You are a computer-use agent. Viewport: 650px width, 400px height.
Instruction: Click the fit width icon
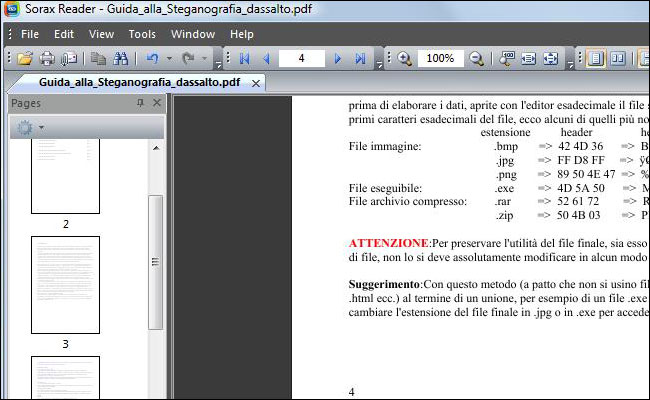pos(529,59)
